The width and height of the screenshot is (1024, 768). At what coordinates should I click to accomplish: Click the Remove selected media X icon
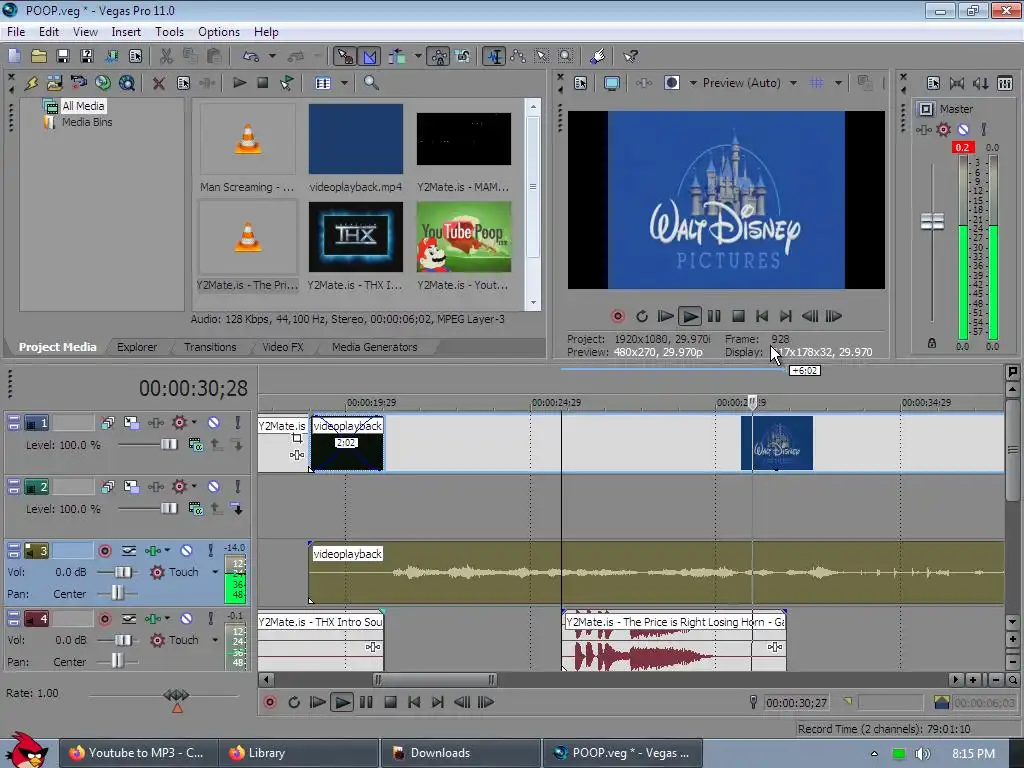point(158,83)
